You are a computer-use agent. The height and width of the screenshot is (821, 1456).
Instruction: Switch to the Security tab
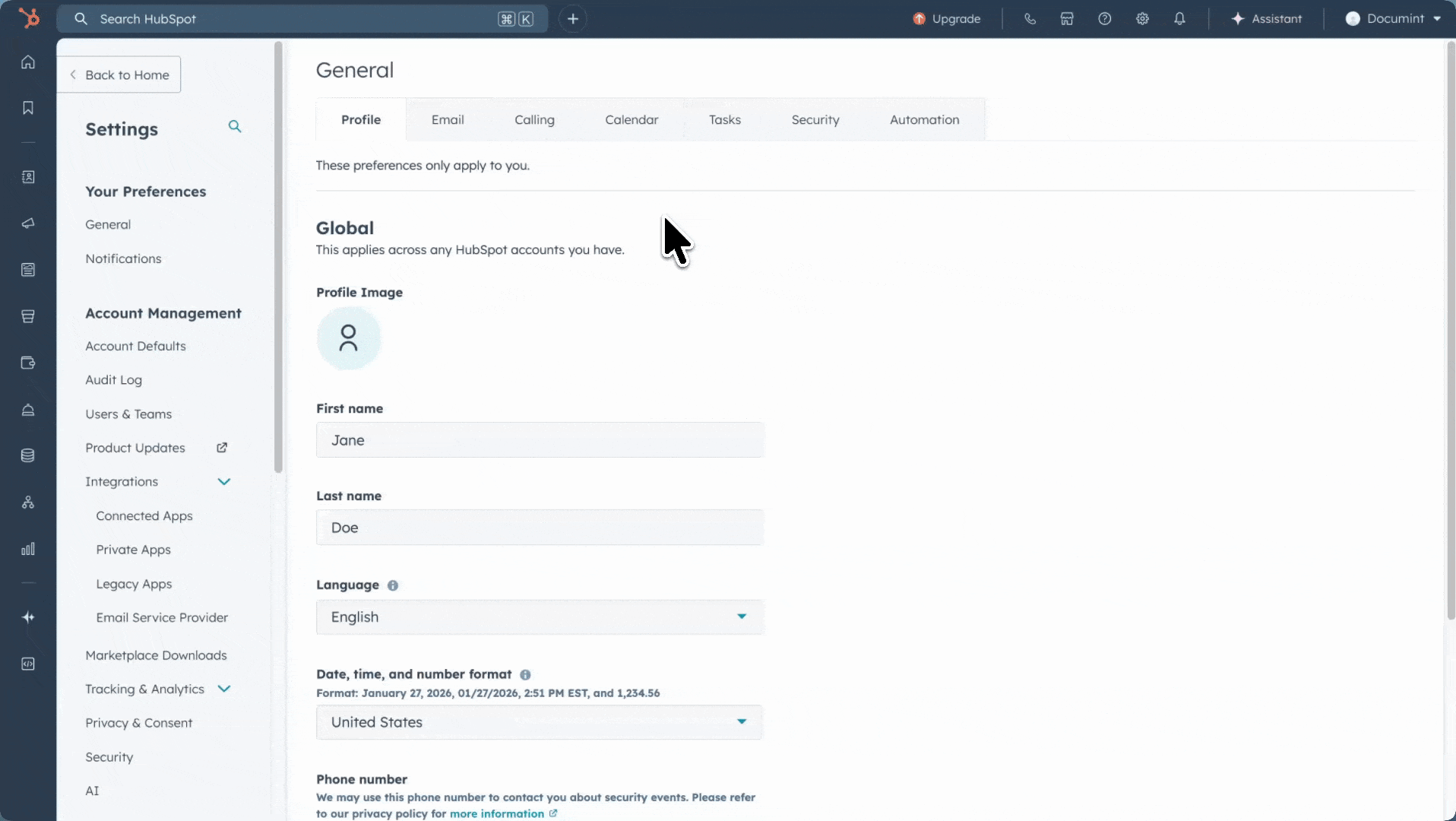click(x=815, y=120)
